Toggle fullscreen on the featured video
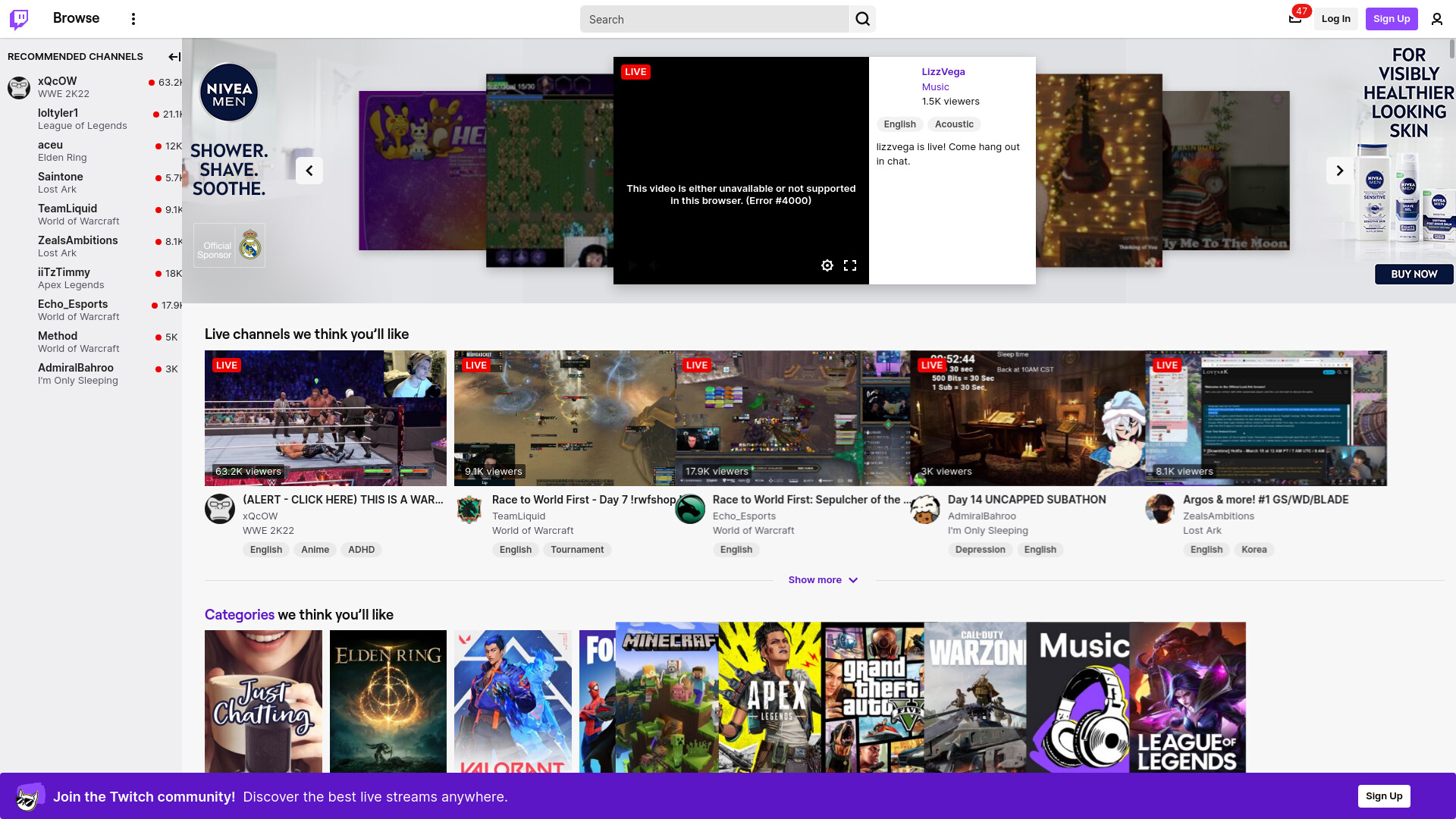This screenshot has width=1456, height=819. [x=850, y=265]
